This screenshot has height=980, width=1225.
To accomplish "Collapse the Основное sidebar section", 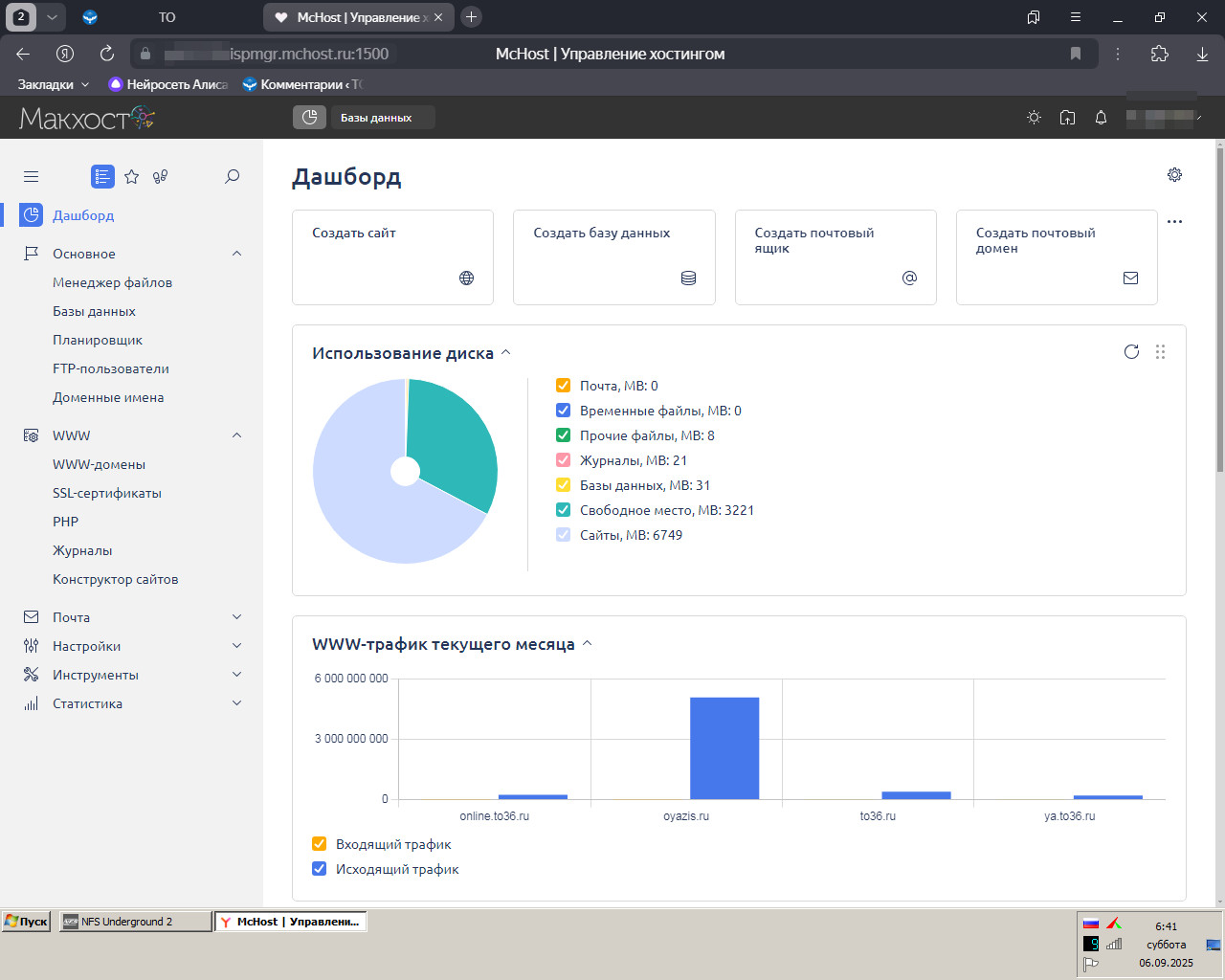I will click(236, 254).
